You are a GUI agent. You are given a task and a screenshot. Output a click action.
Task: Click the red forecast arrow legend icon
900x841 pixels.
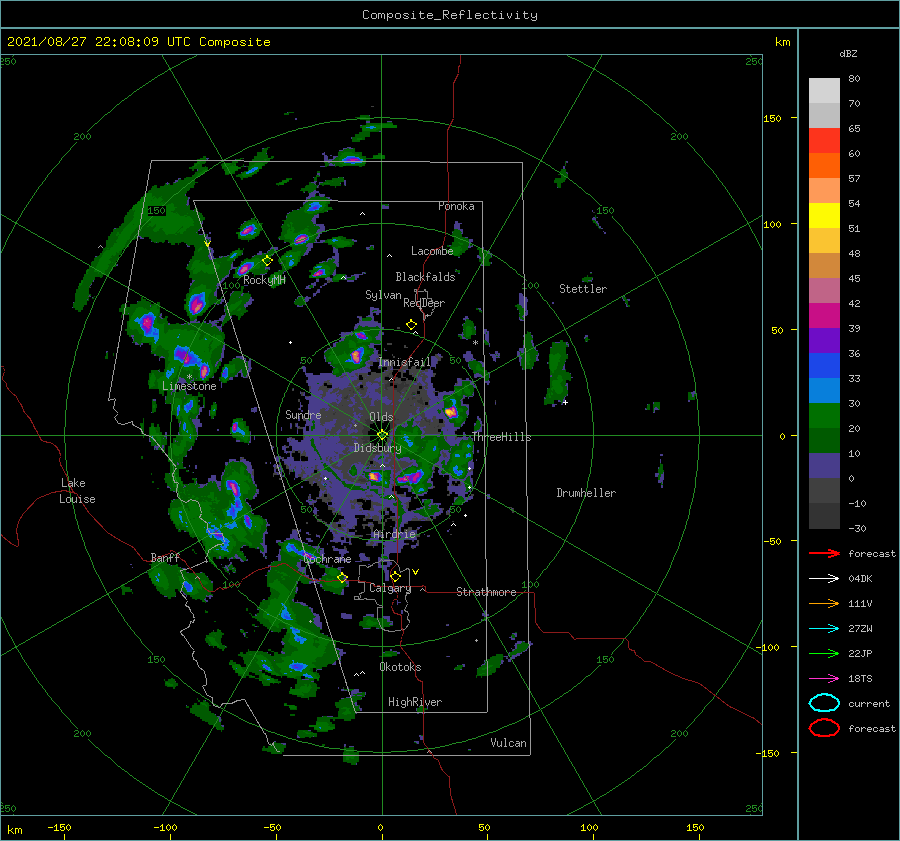point(824,553)
